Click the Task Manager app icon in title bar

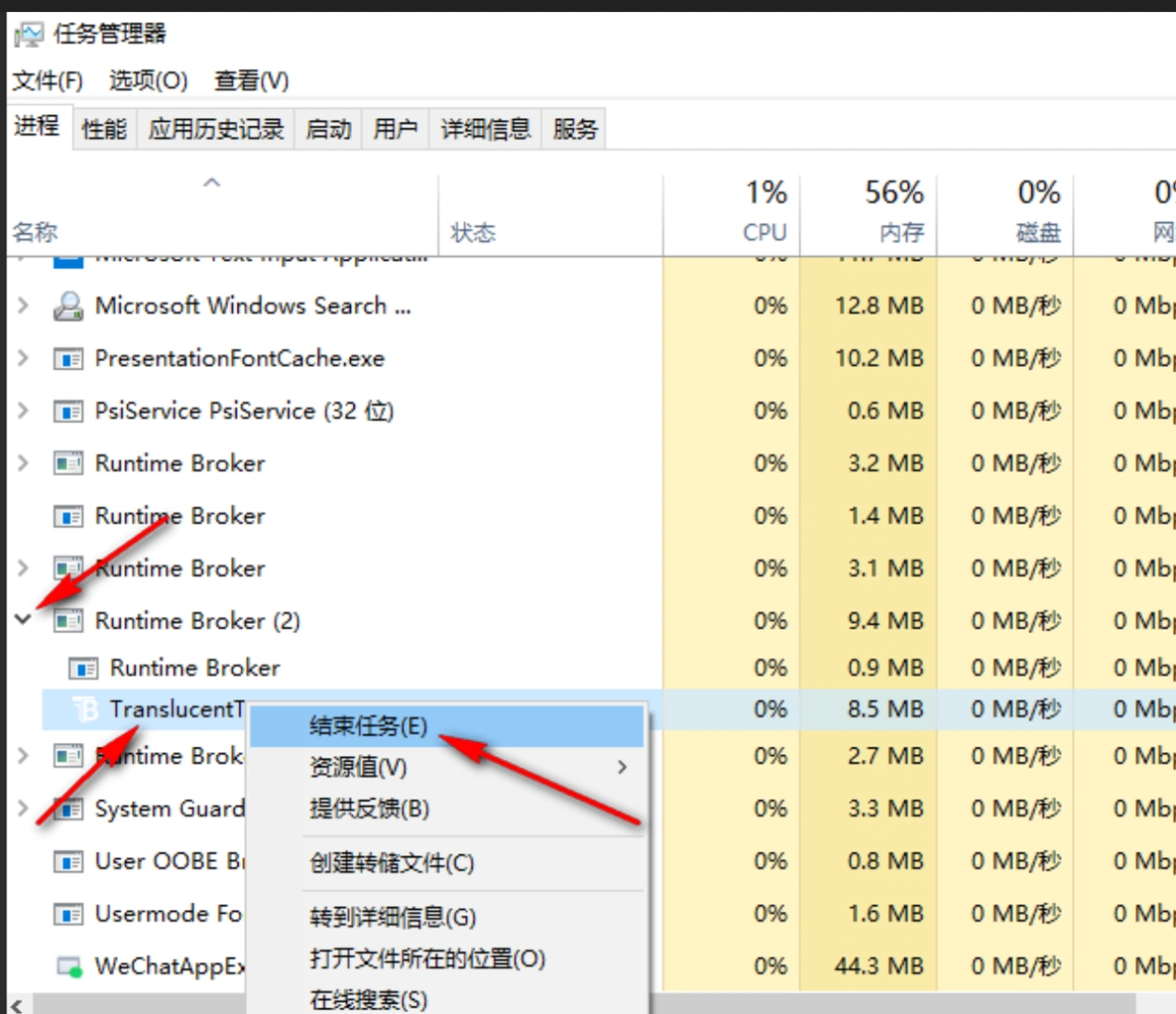coord(29,35)
